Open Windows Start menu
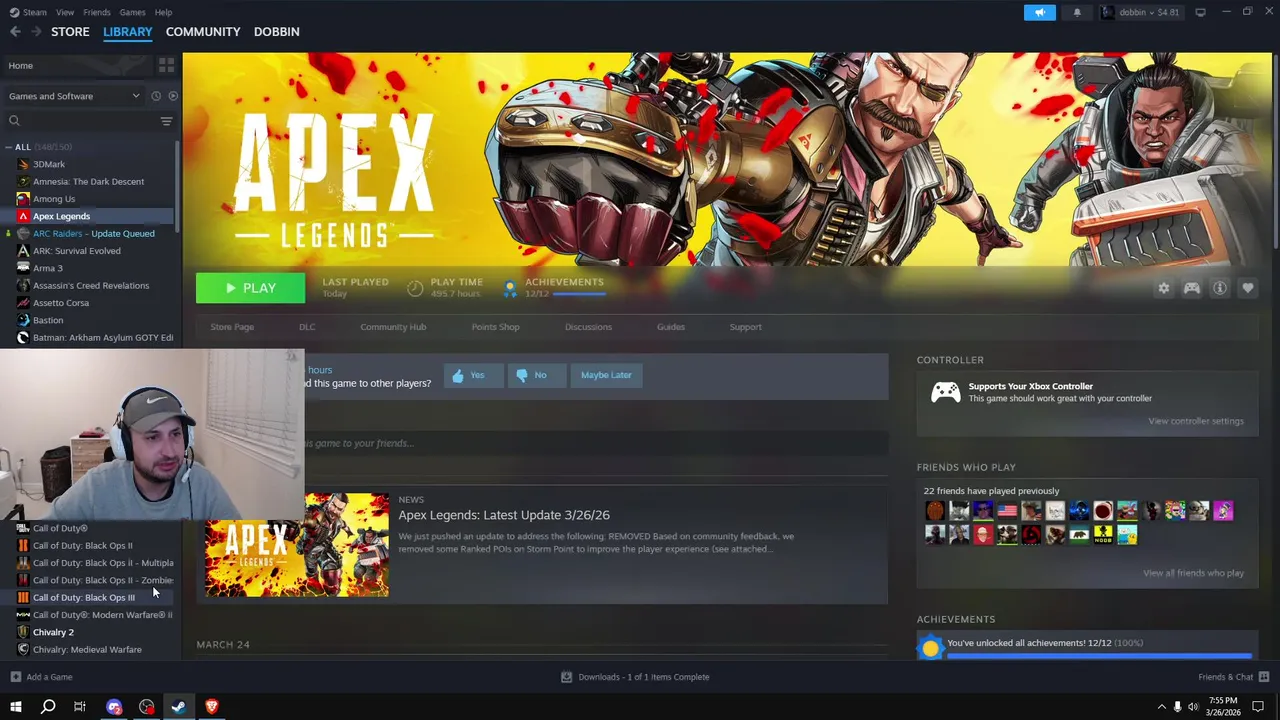Viewport: 1280px width, 720px height. (x=15, y=707)
